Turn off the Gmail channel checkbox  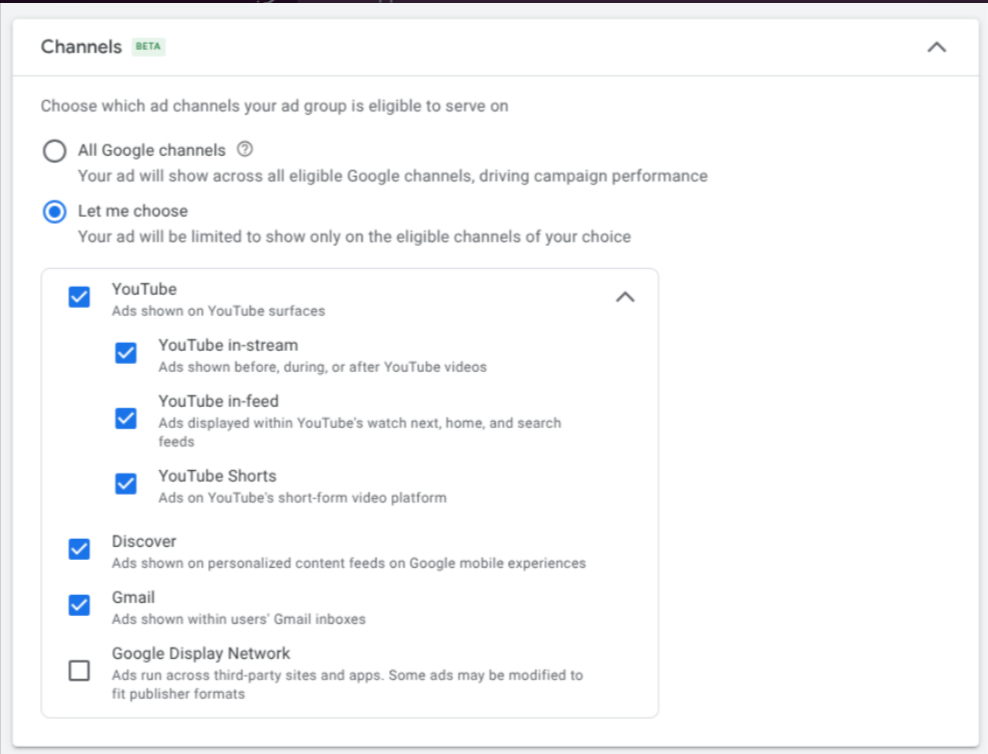pyautogui.click(x=79, y=605)
